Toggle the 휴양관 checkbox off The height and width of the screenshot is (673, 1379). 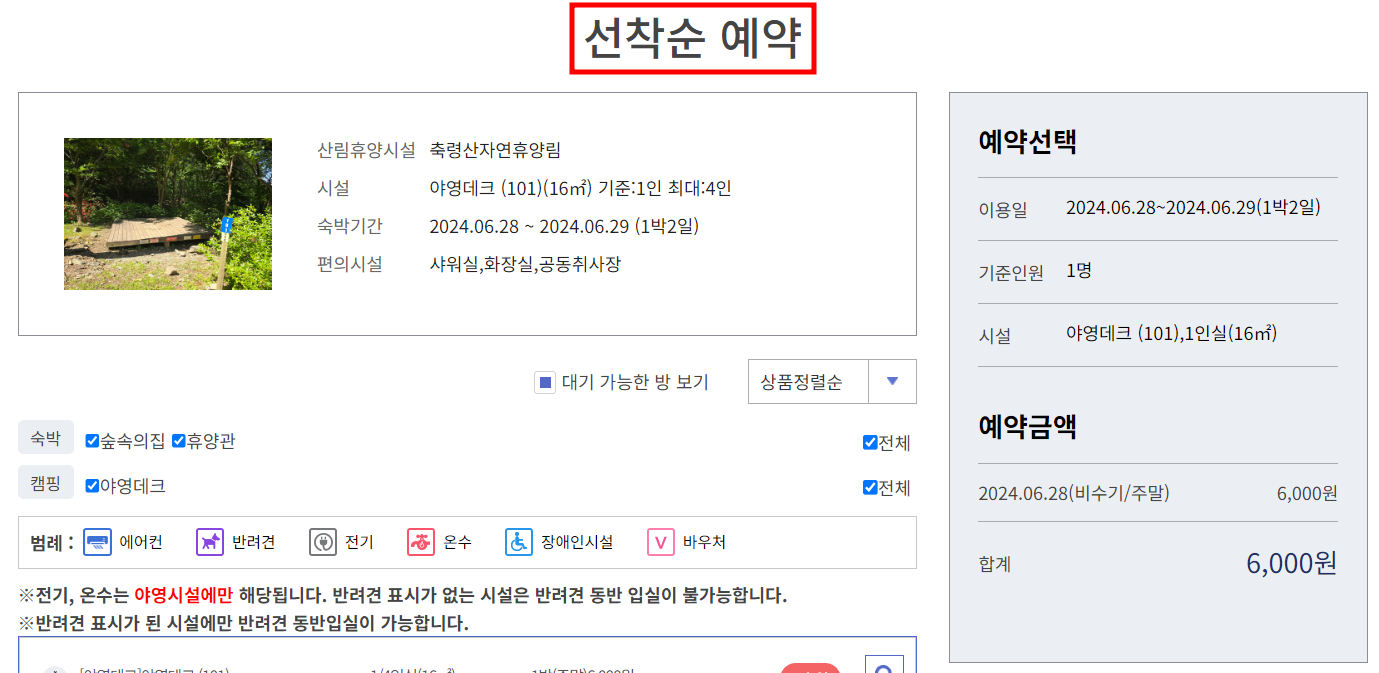point(178,438)
